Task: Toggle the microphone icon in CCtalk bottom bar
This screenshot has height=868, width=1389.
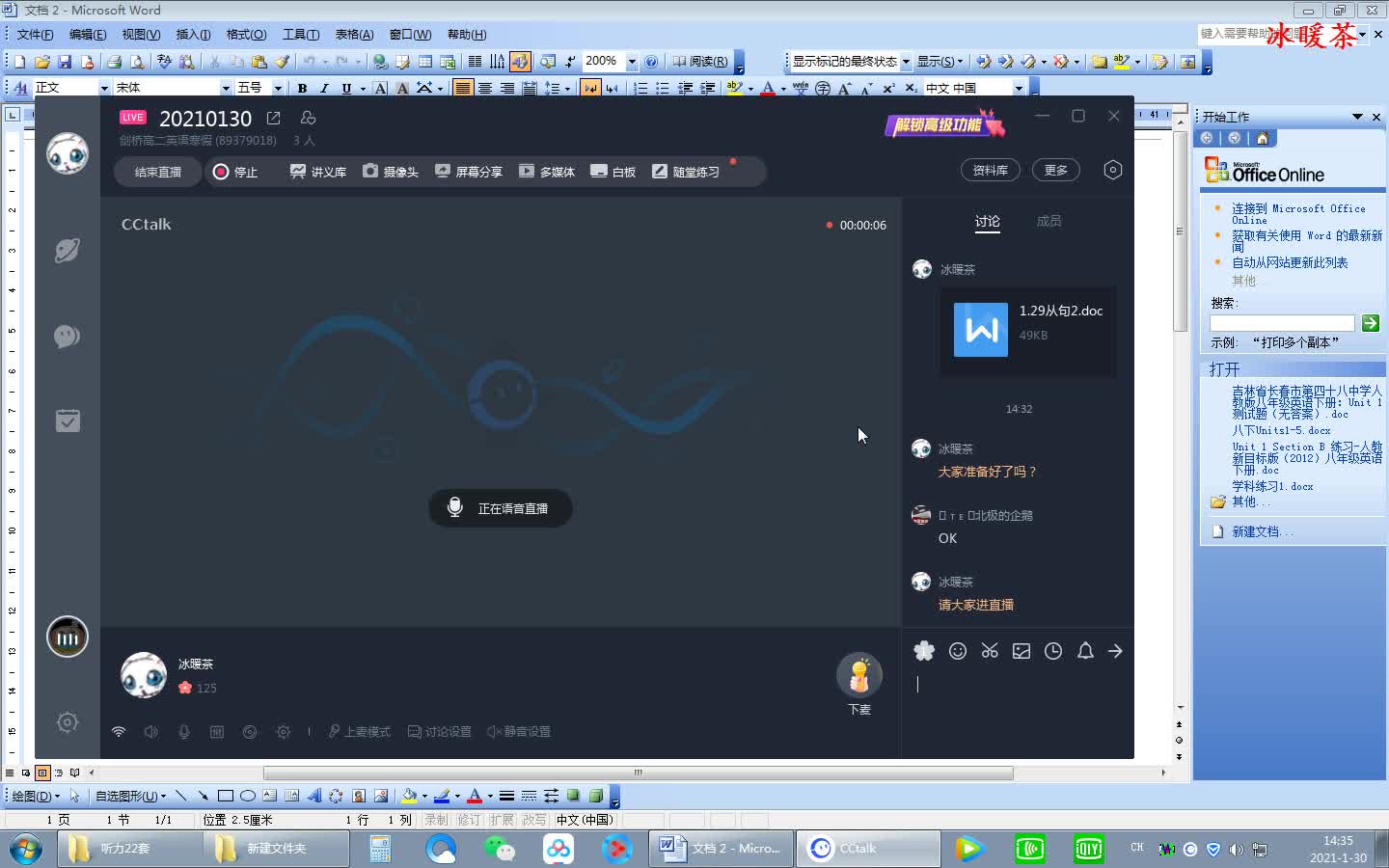Action: coord(183,732)
